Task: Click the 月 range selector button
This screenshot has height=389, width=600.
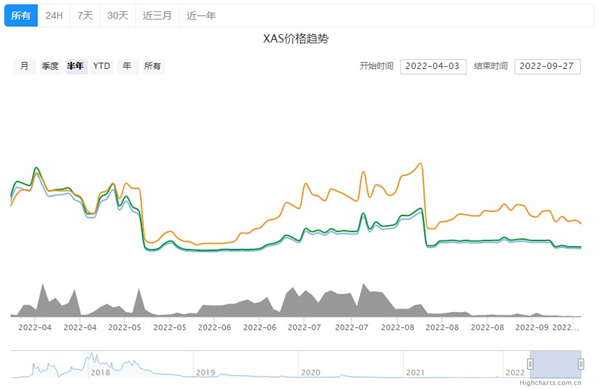Action: click(24, 66)
